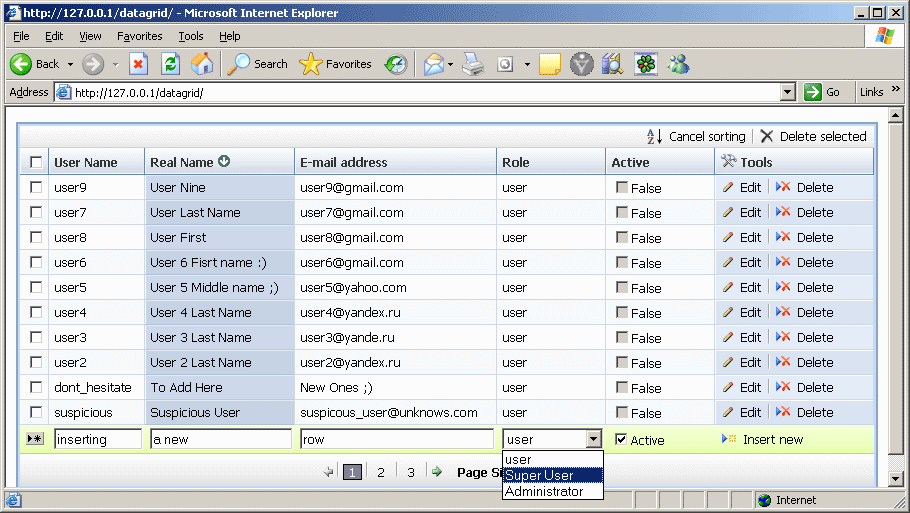Viewport: 910px width, 513px height.
Task: Open dropdown arrow beside Mail icon
Action: point(450,64)
